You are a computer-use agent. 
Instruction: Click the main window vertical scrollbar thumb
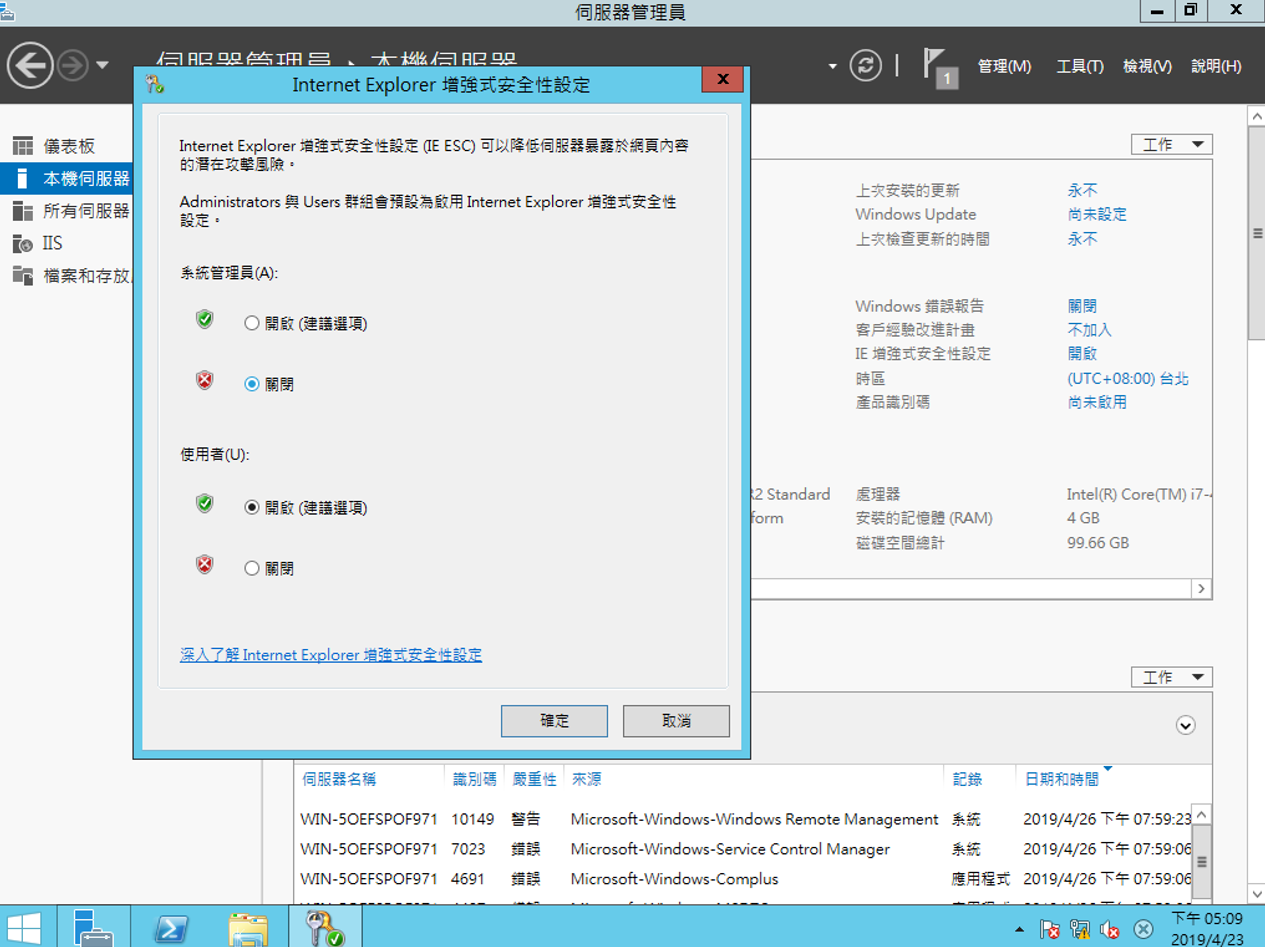click(1257, 234)
